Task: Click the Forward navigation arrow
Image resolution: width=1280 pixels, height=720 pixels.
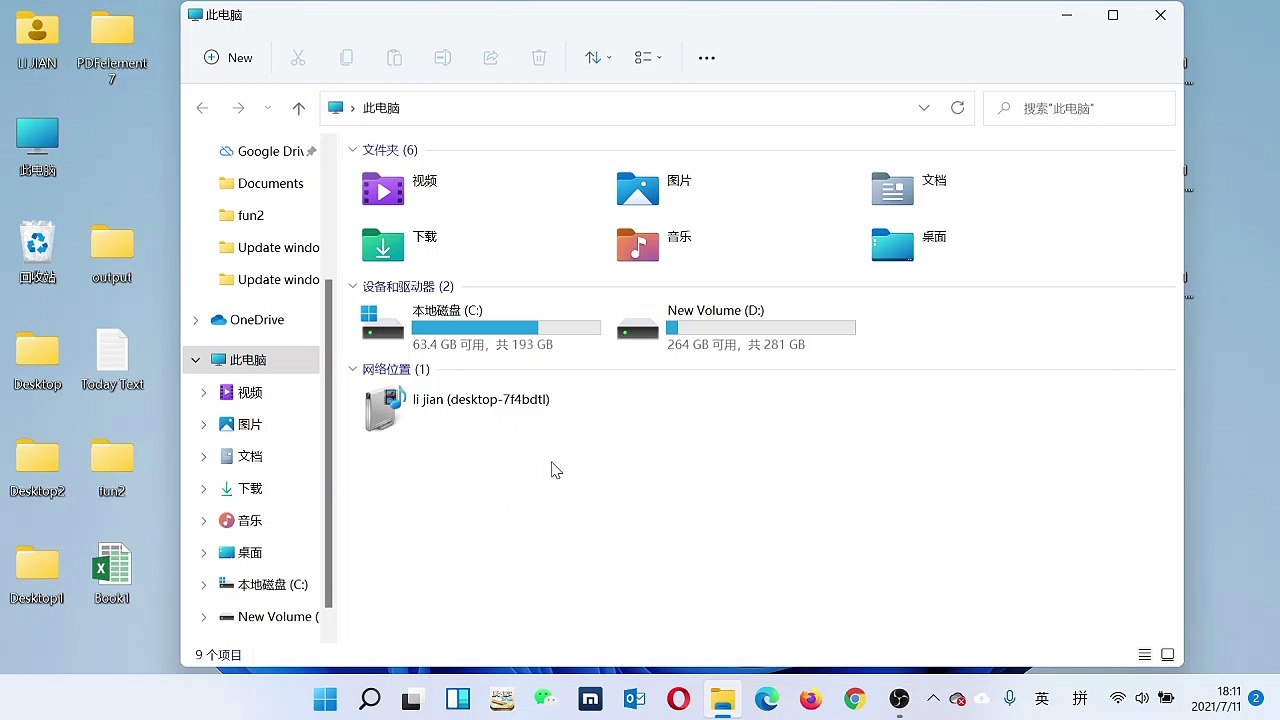Action: click(238, 108)
